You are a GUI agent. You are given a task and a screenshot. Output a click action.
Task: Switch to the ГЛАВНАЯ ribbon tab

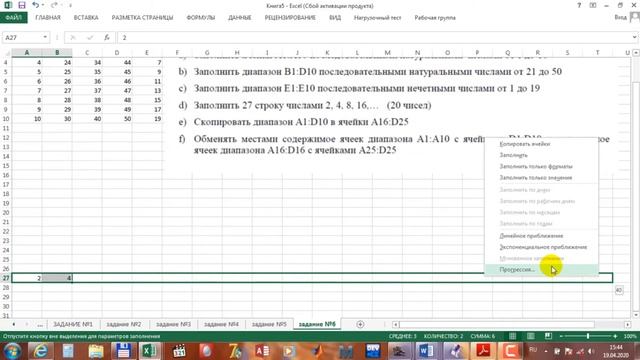pyautogui.click(x=48, y=18)
